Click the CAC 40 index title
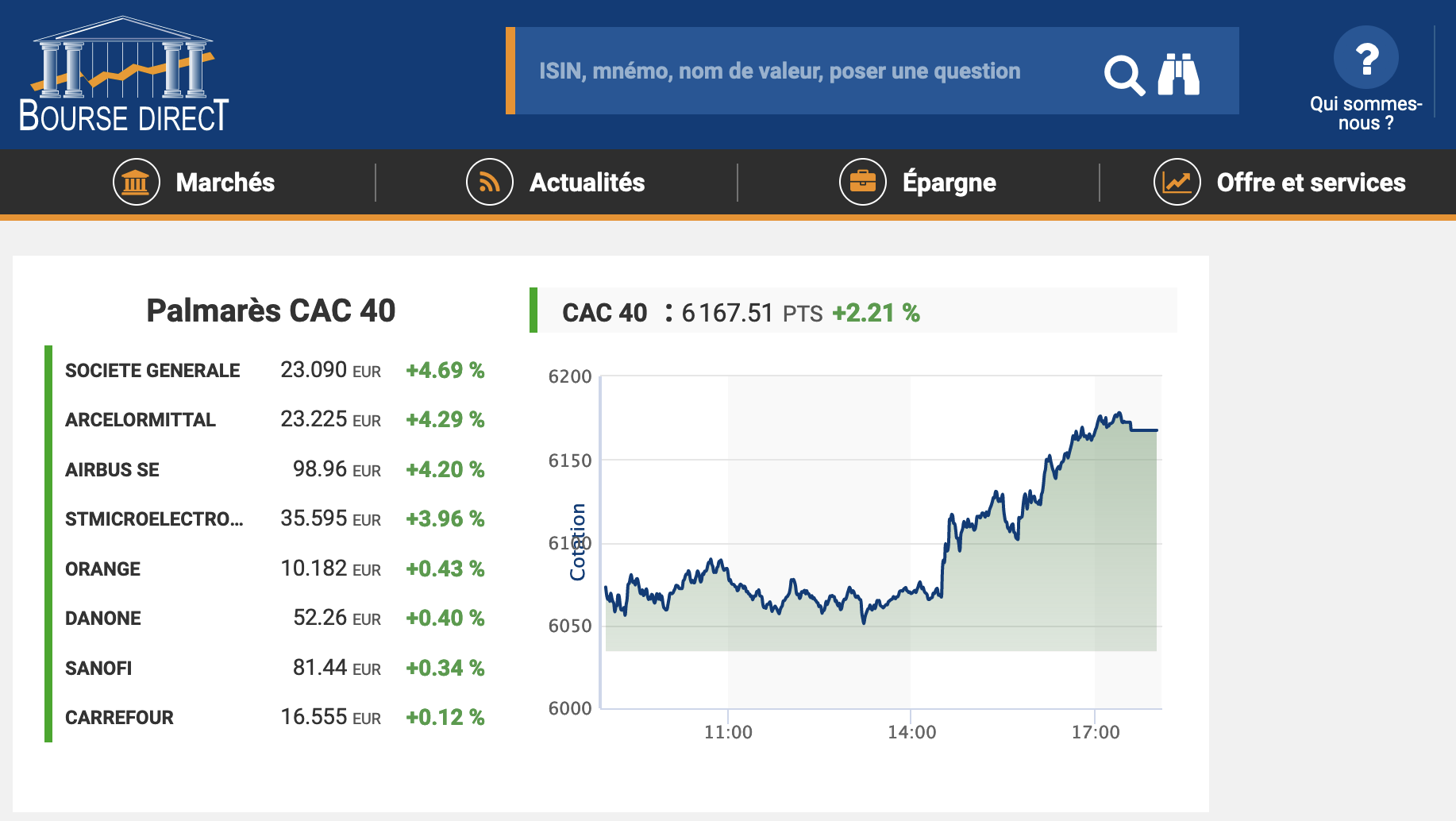Image resolution: width=1456 pixels, height=821 pixels. (x=604, y=313)
